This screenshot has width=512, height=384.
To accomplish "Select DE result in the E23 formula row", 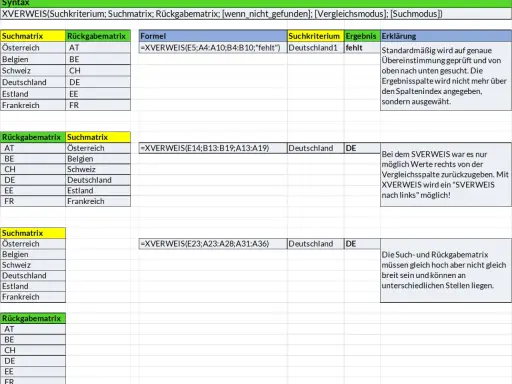I will (362, 244).
